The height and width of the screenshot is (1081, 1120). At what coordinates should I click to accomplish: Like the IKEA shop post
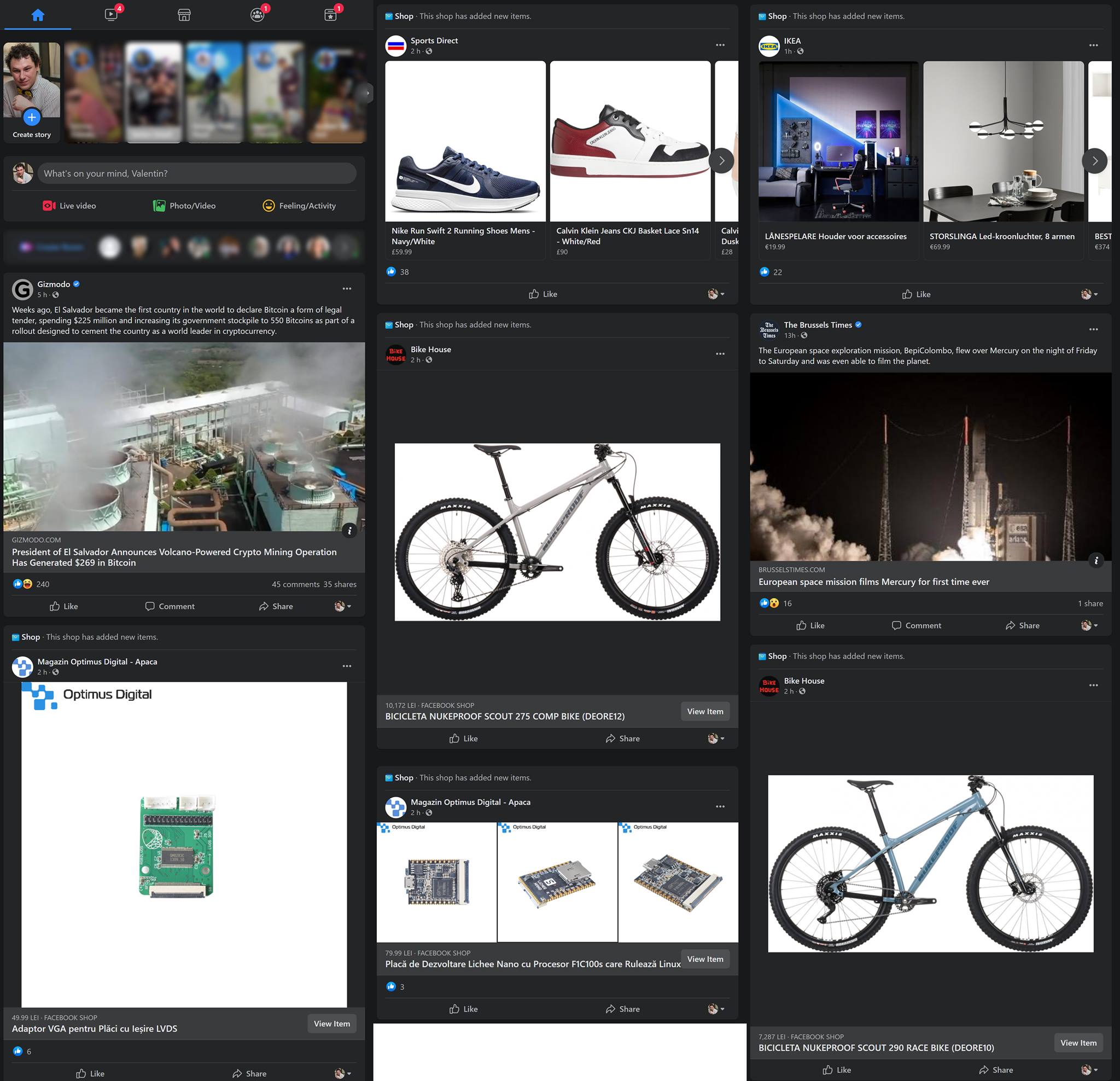point(916,294)
